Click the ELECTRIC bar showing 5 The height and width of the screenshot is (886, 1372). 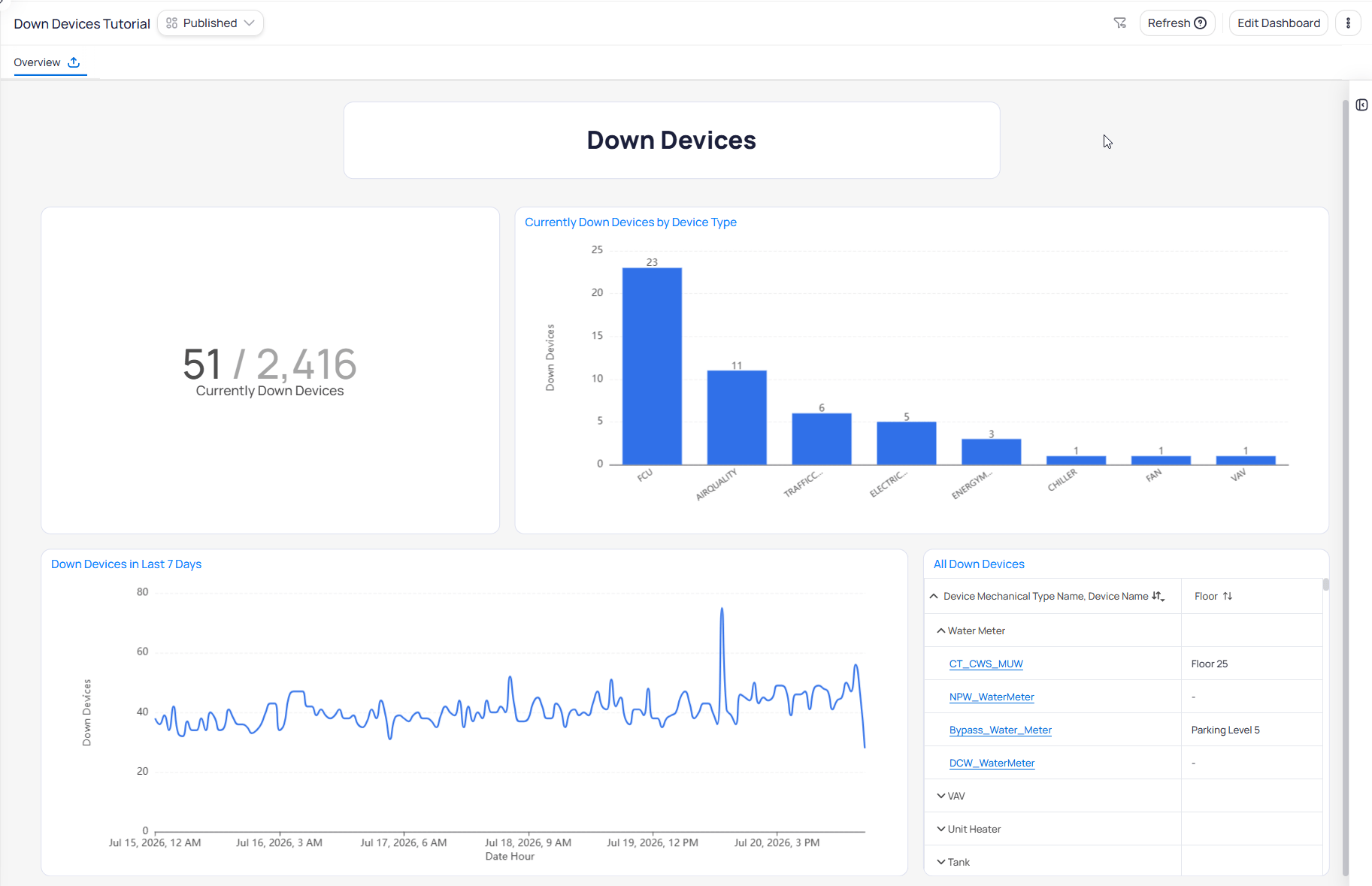point(907,443)
